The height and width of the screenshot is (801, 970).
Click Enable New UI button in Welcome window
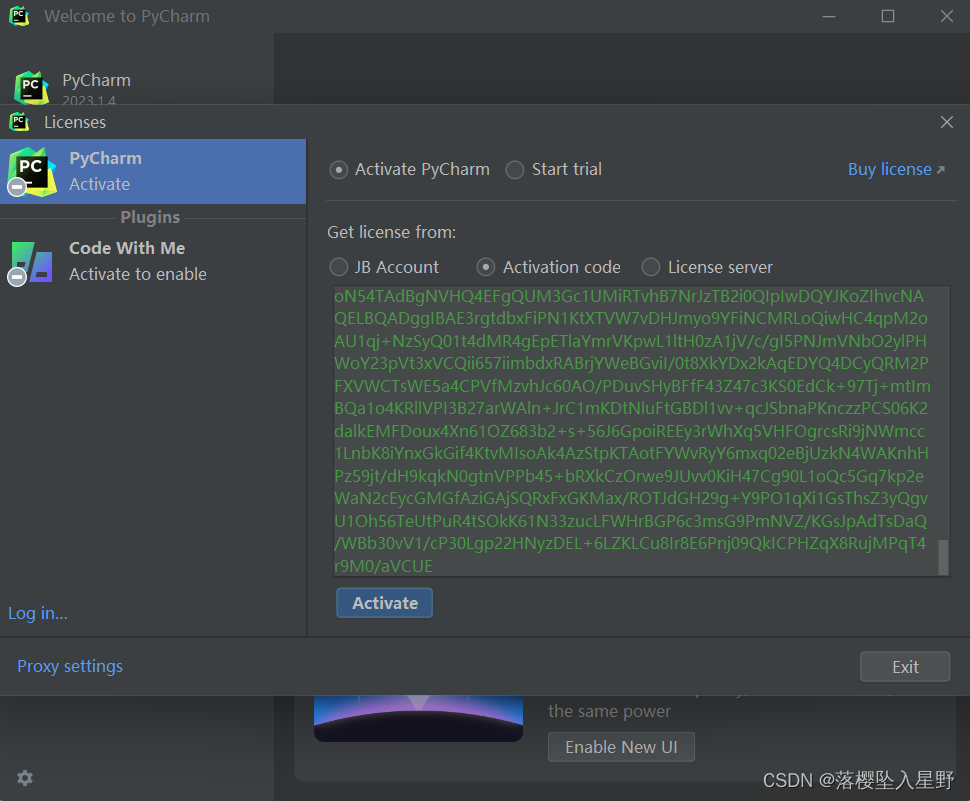[621, 747]
